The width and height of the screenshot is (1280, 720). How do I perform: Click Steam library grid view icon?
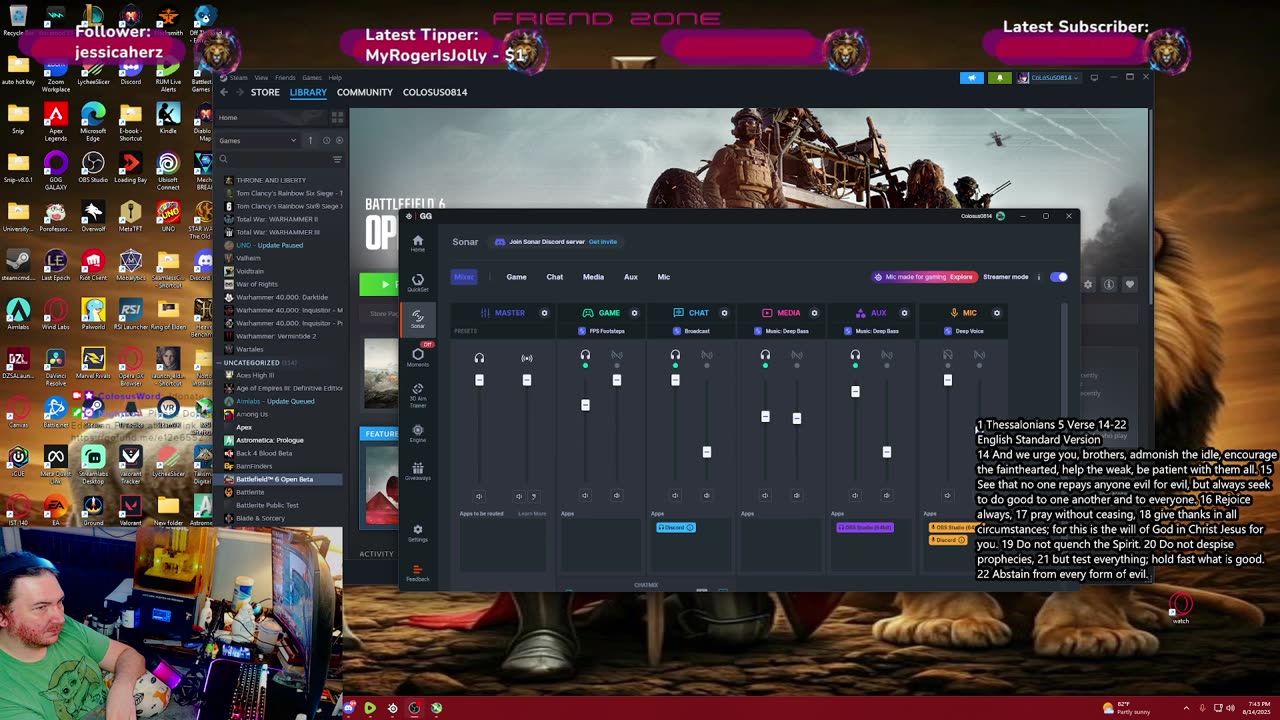337,117
